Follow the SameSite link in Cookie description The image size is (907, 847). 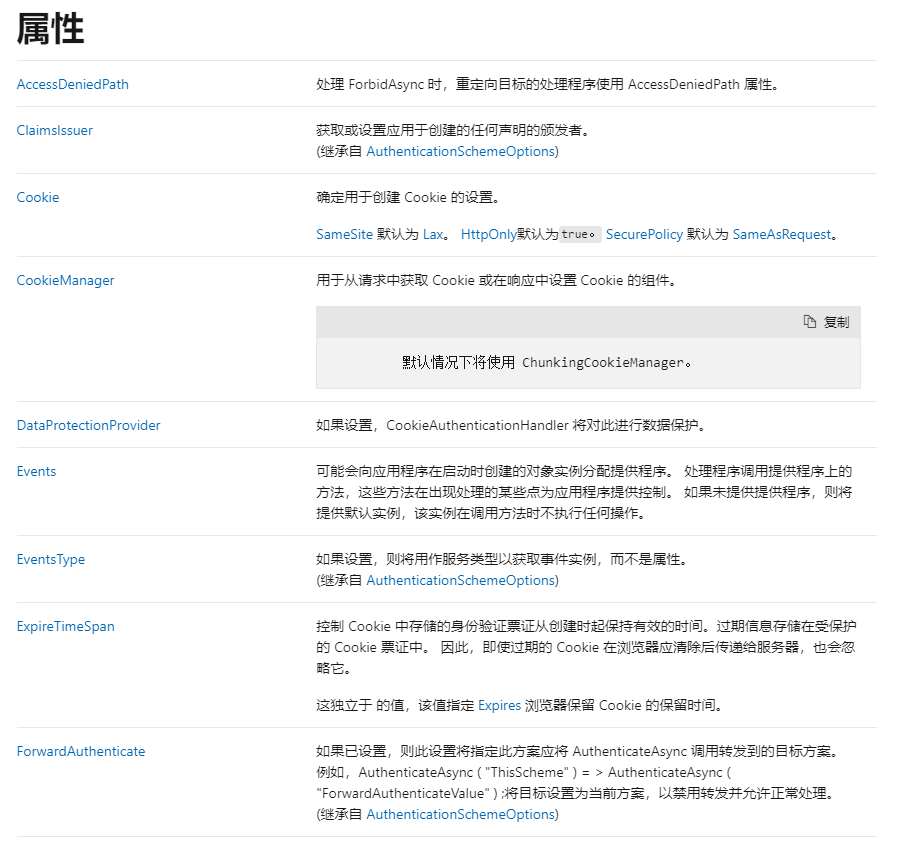point(338,234)
